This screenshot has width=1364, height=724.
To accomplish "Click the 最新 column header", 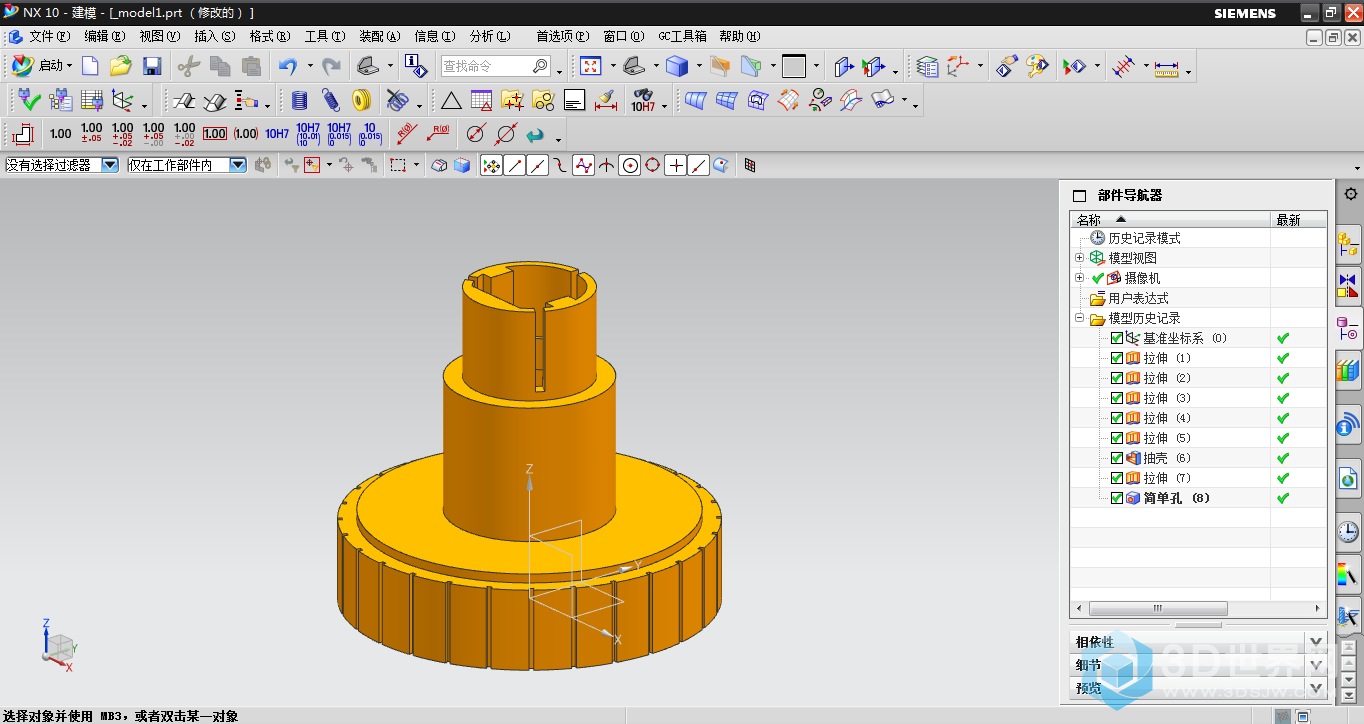I will (1299, 220).
